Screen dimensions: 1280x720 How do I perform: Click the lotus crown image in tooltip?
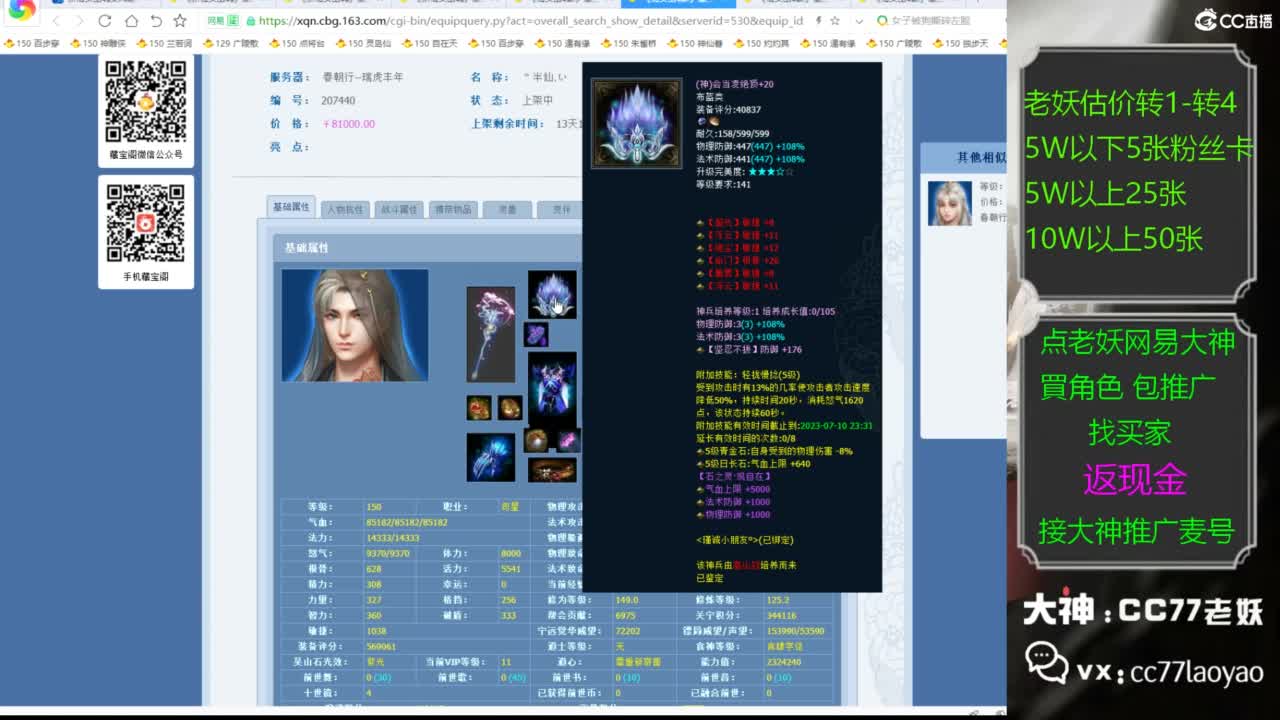pos(637,123)
